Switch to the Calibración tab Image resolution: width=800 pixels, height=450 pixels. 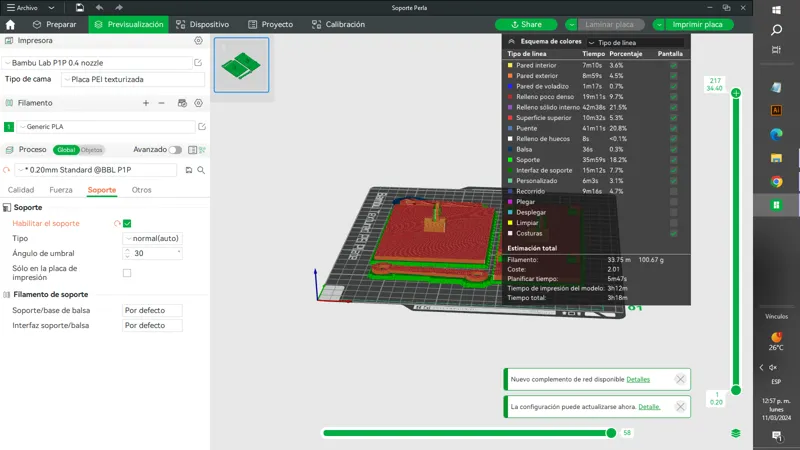click(338, 24)
